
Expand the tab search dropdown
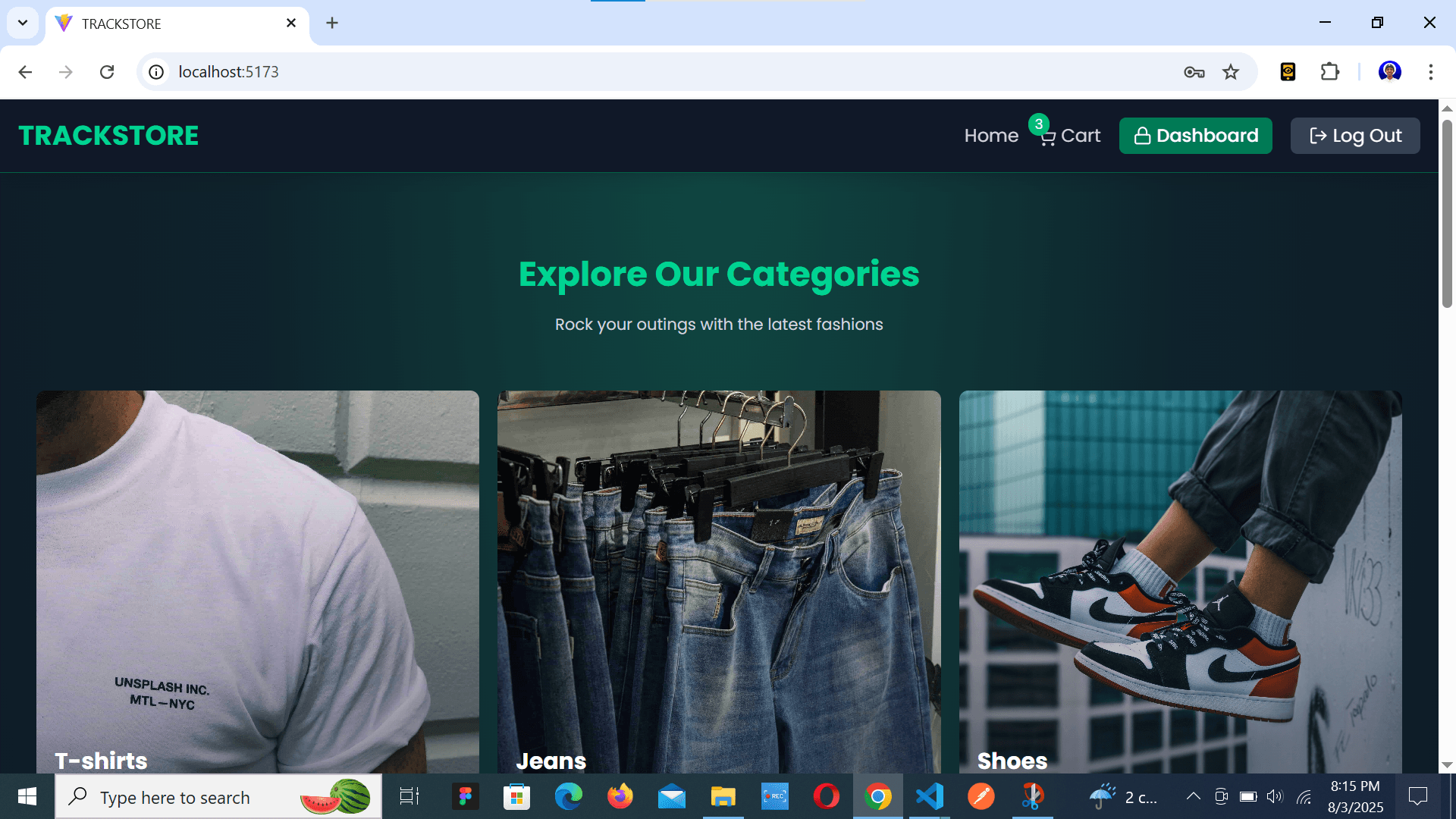click(23, 23)
